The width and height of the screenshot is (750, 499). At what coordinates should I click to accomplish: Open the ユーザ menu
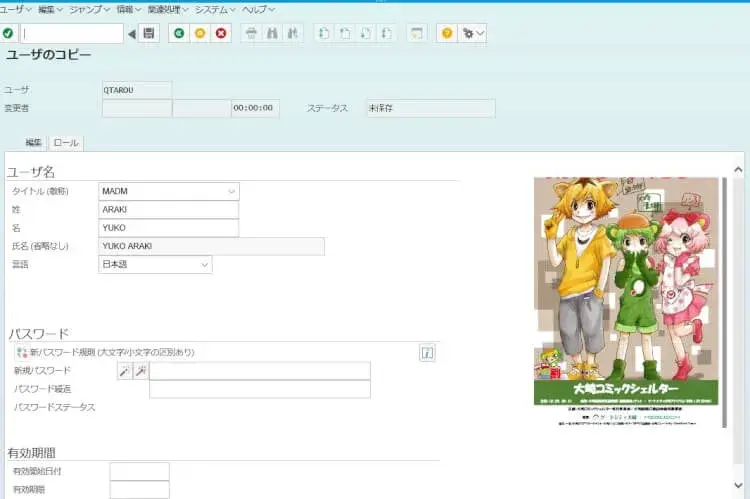14,9
